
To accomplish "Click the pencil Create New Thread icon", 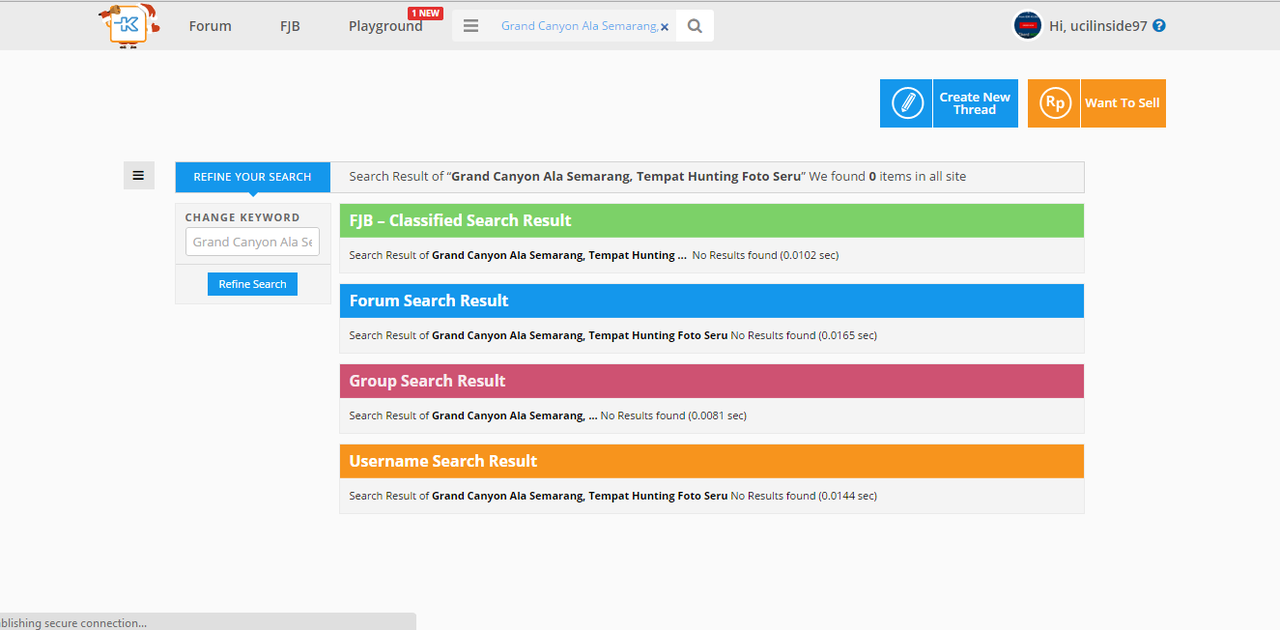I will 906,103.
